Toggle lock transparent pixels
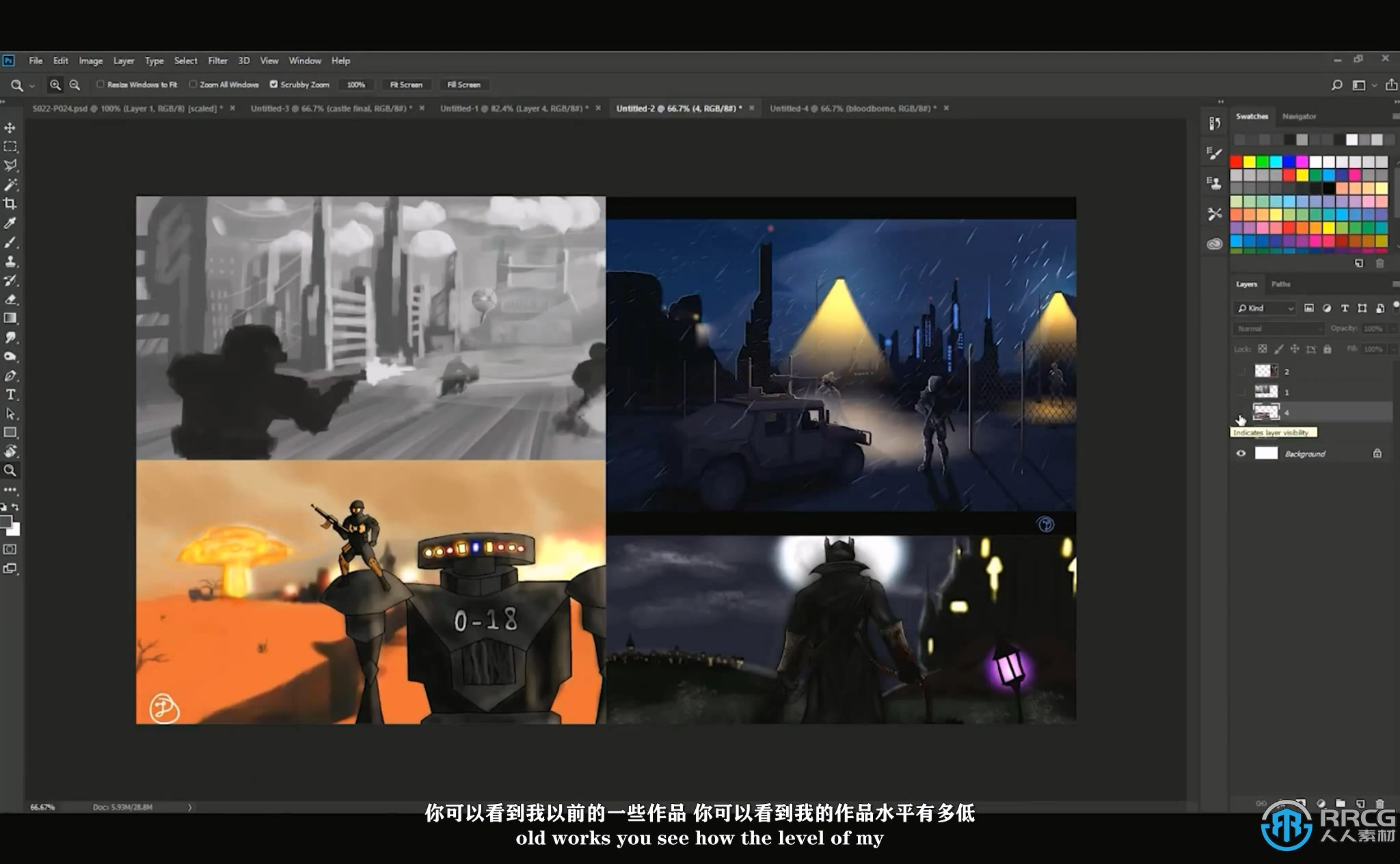The height and width of the screenshot is (864, 1400). (x=1262, y=349)
